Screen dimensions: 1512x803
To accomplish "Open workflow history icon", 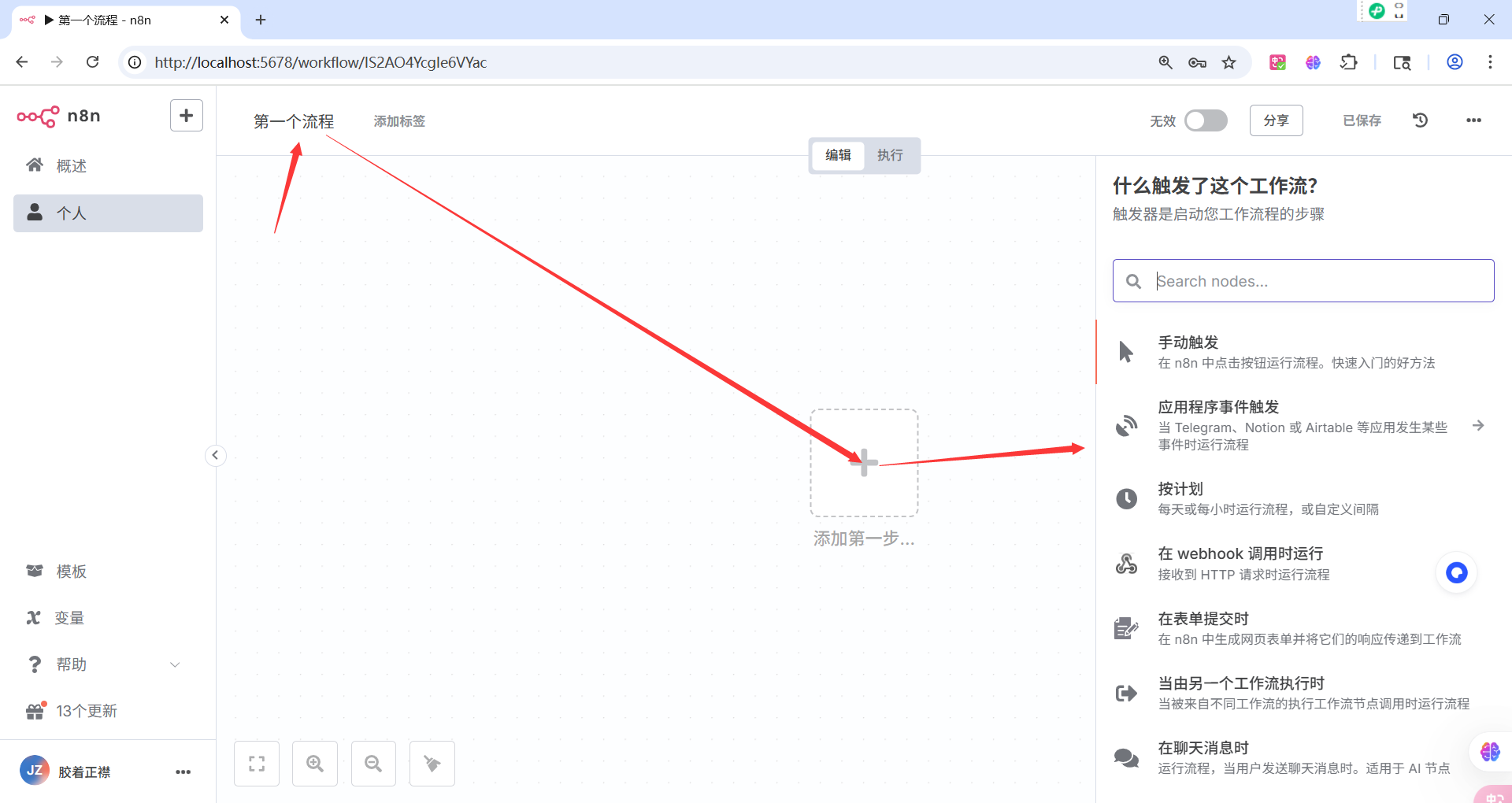I will point(1421,120).
